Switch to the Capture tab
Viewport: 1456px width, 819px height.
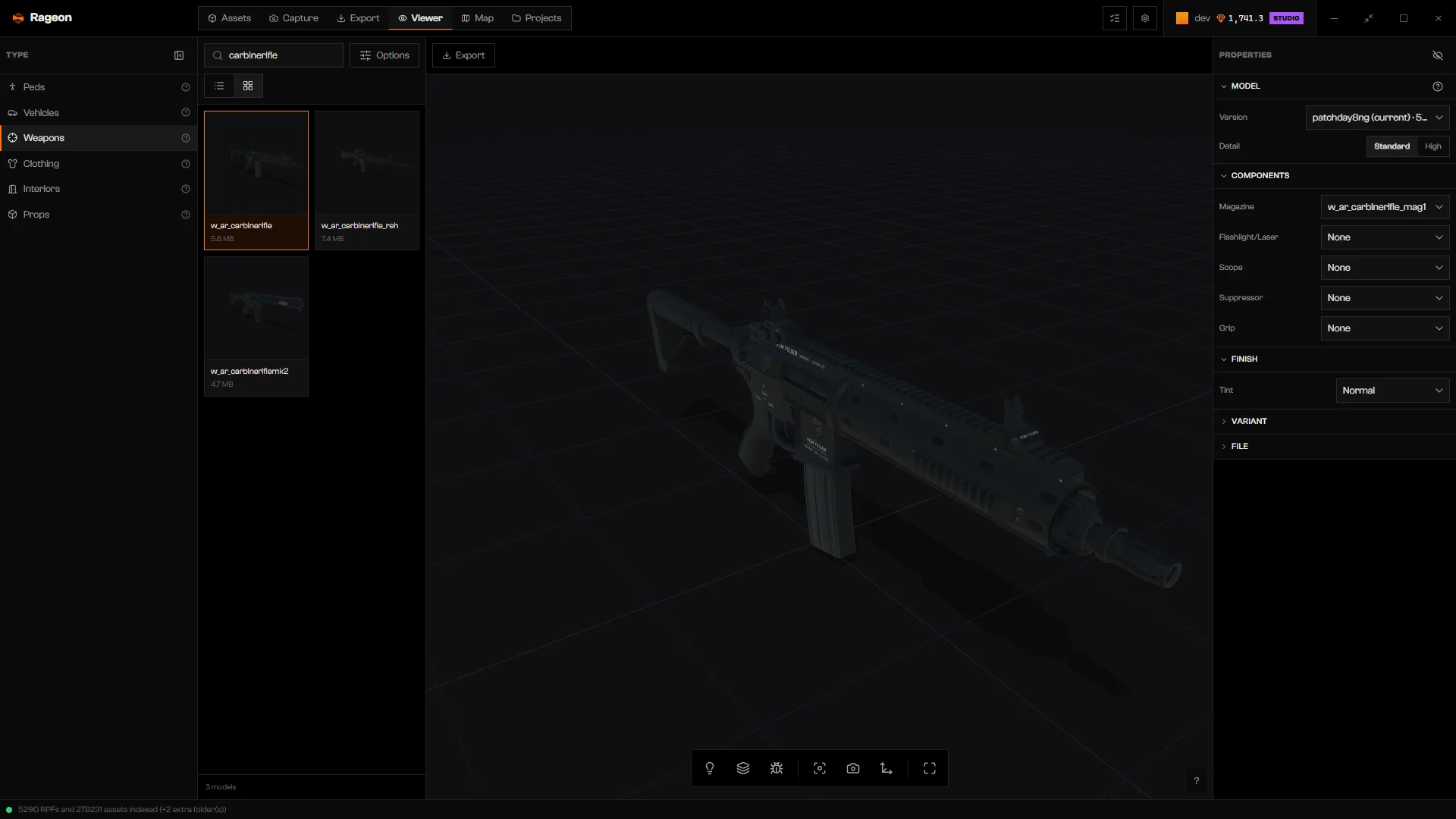point(293,18)
